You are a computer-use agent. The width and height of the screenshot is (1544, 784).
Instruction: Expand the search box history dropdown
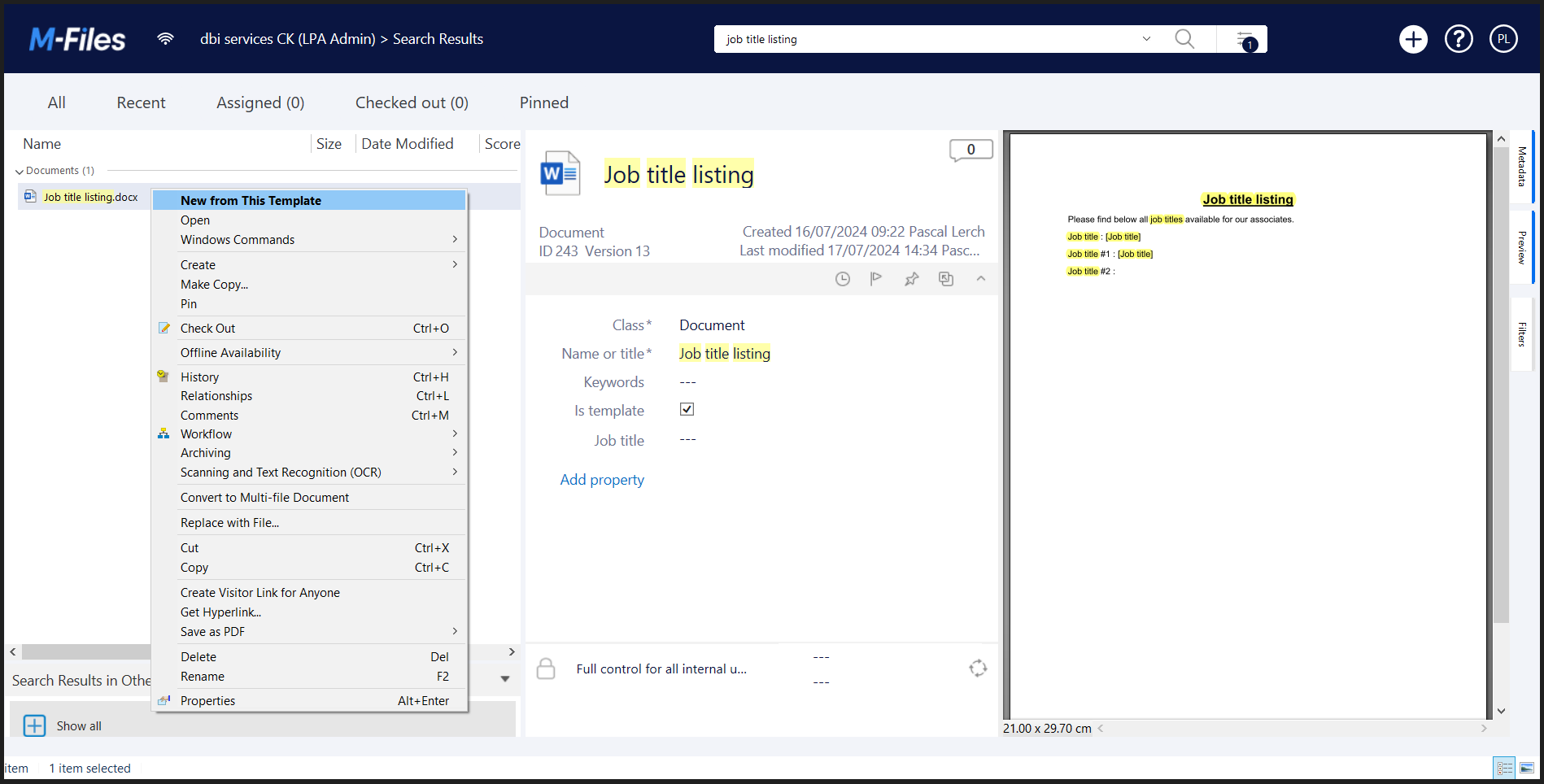coord(1146,39)
